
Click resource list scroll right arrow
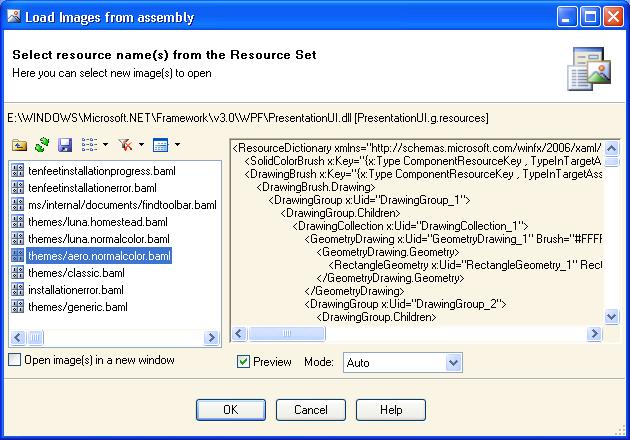pyautogui.click(x=211, y=338)
